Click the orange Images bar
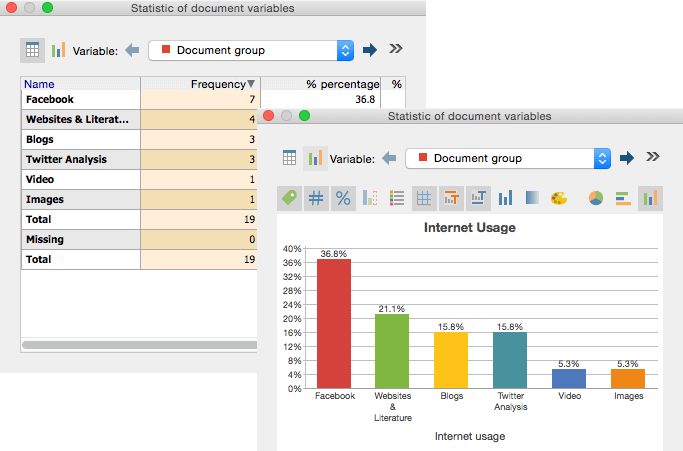Image resolution: width=683 pixels, height=451 pixels. [x=628, y=379]
